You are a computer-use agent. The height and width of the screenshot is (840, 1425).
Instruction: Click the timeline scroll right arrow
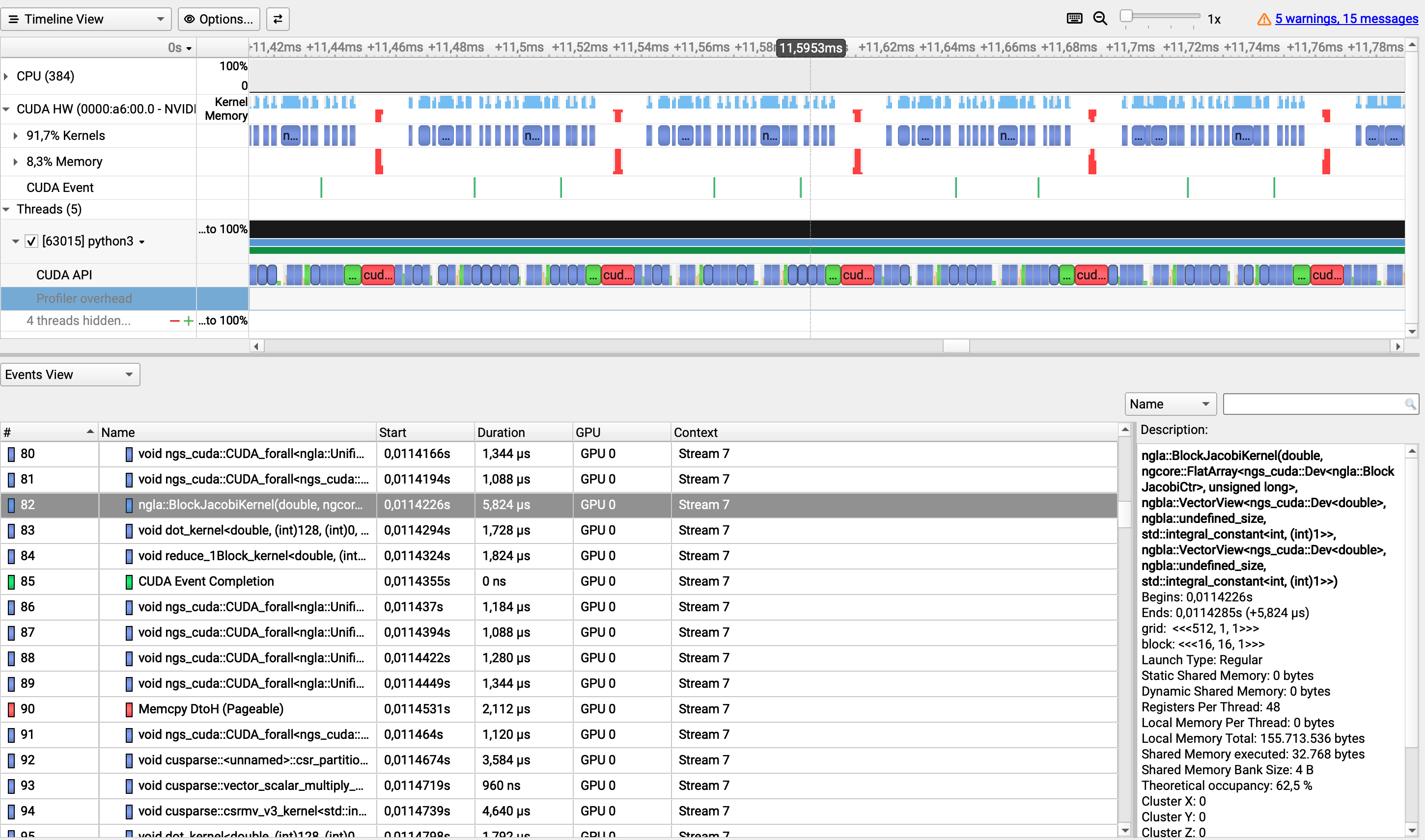tap(1398, 346)
